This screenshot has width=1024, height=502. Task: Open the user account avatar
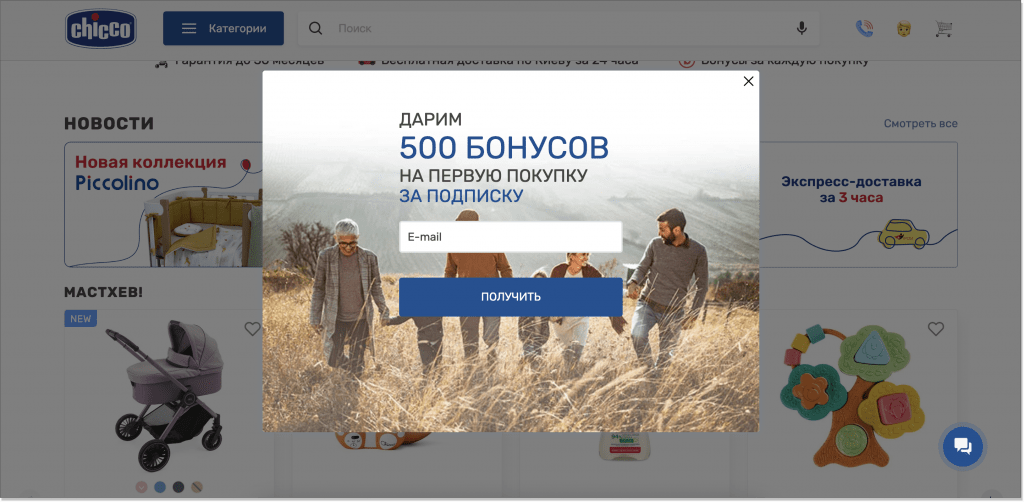tap(904, 29)
